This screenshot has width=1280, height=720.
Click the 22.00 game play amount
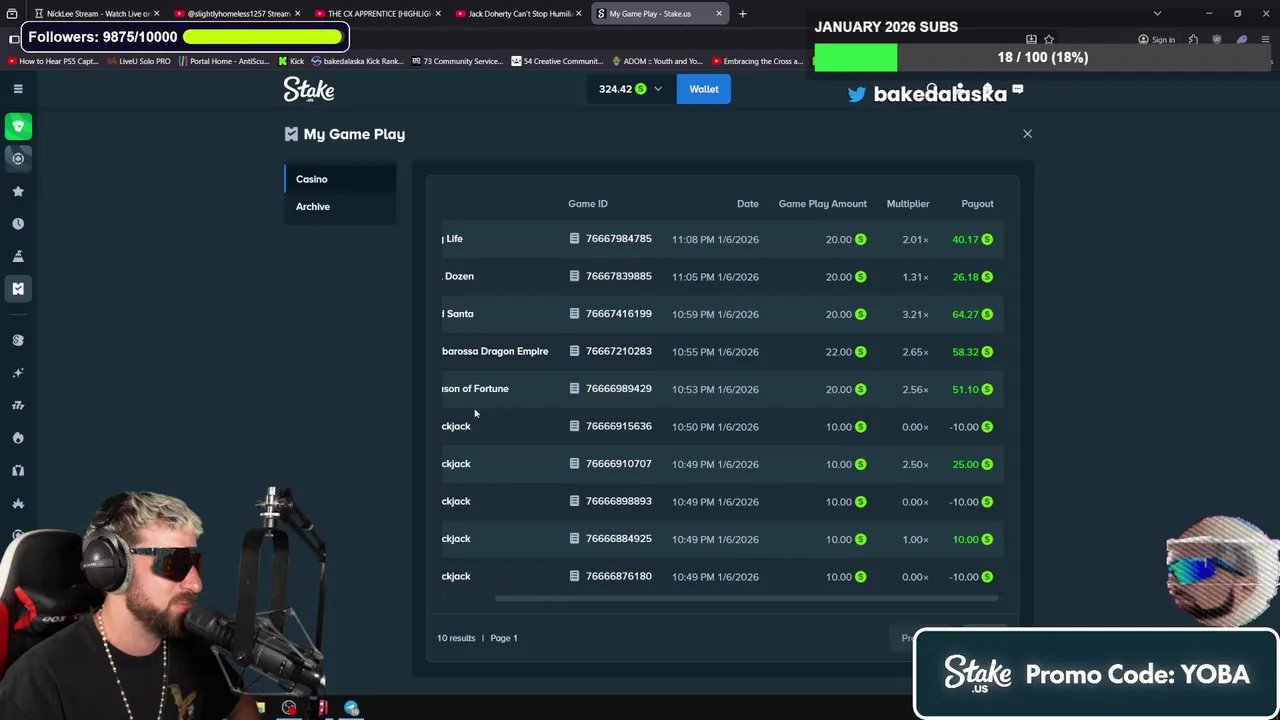(x=839, y=352)
